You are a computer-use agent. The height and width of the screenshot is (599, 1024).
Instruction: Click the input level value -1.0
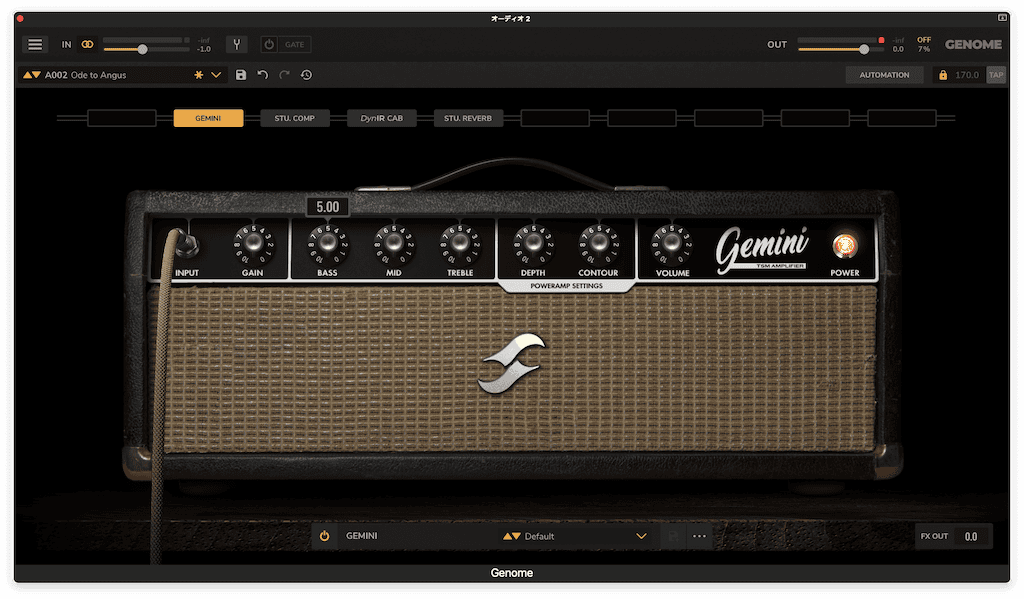(x=204, y=49)
